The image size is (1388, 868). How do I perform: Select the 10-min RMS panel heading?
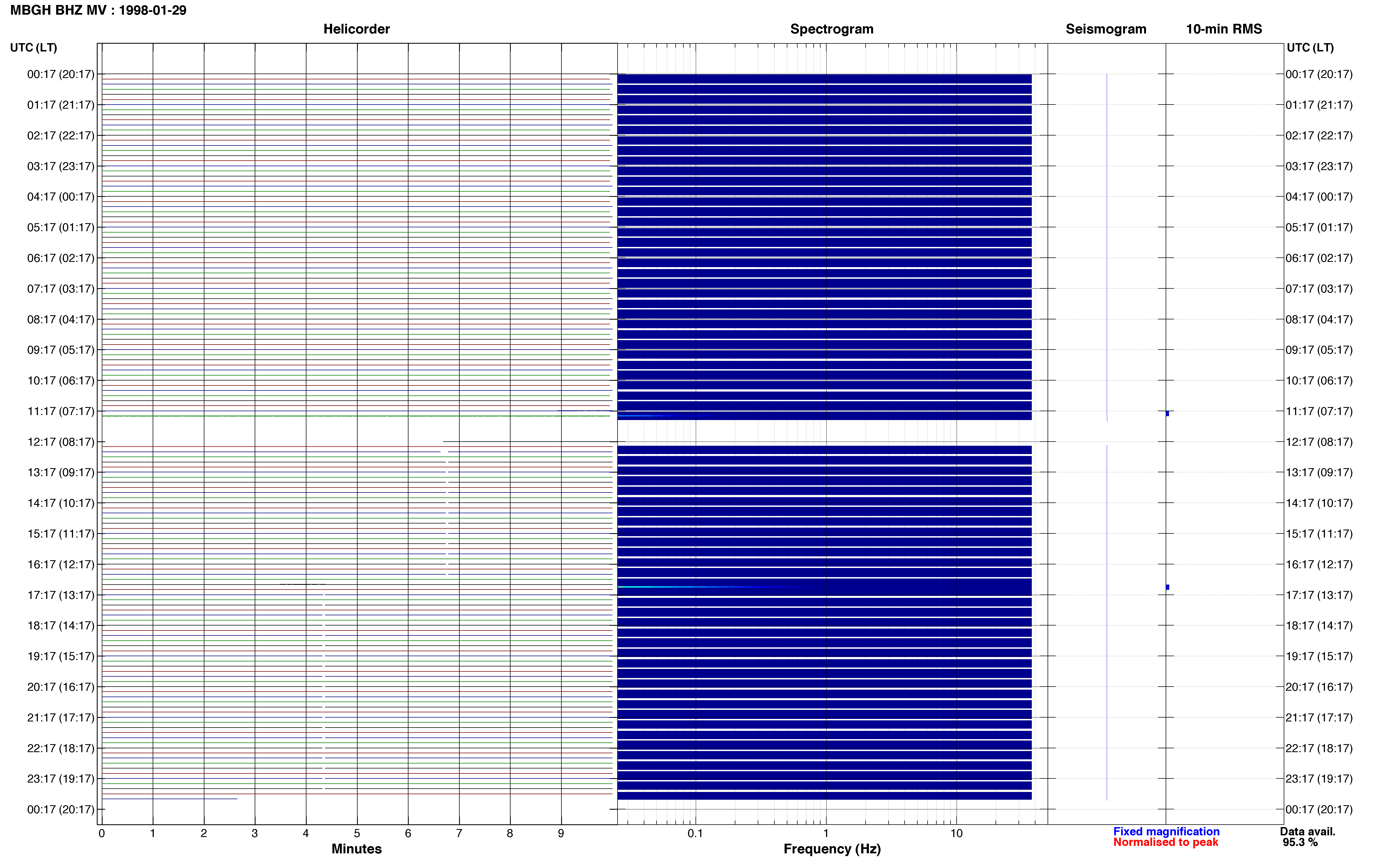coord(1224,29)
